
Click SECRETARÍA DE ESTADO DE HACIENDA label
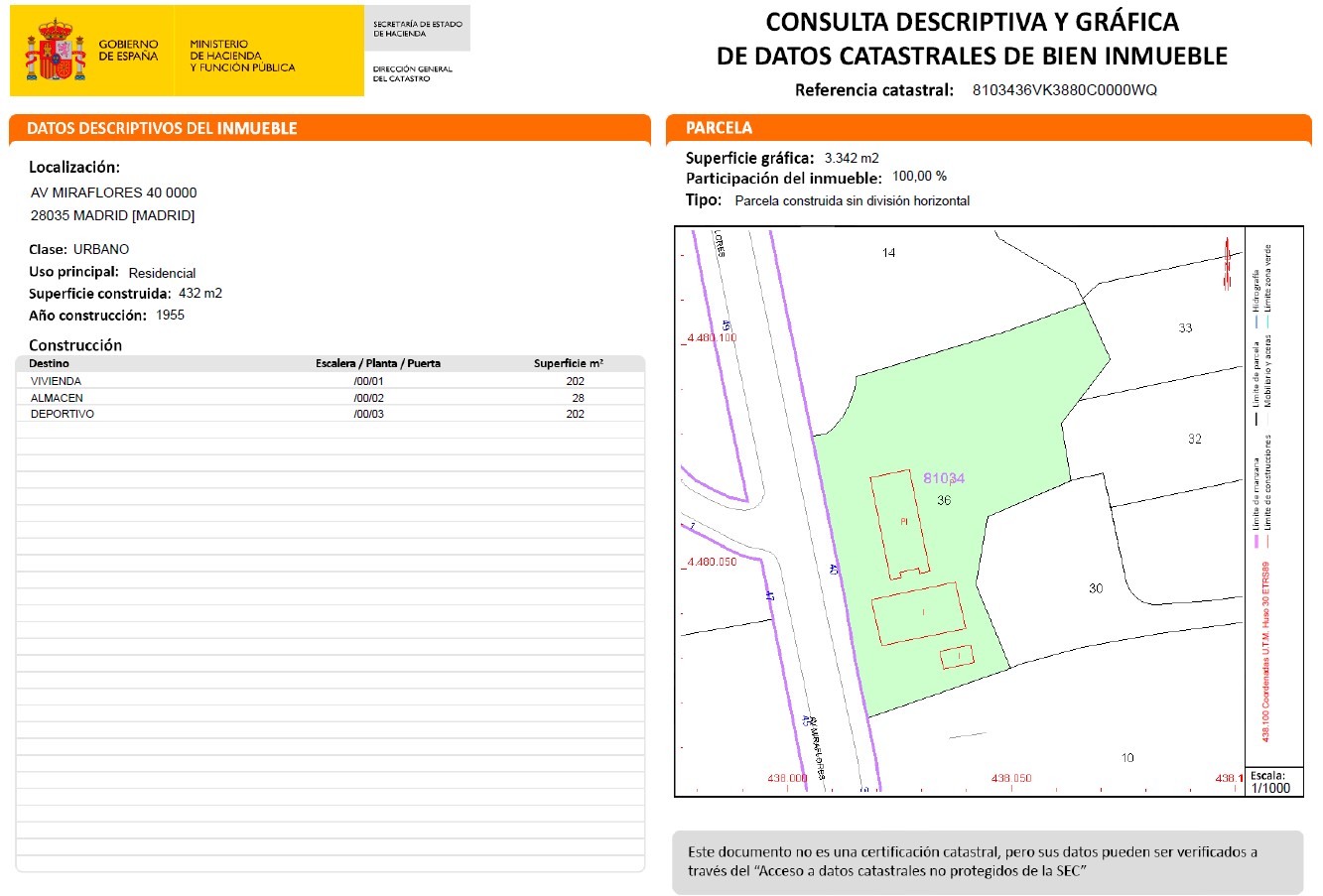click(417, 29)
